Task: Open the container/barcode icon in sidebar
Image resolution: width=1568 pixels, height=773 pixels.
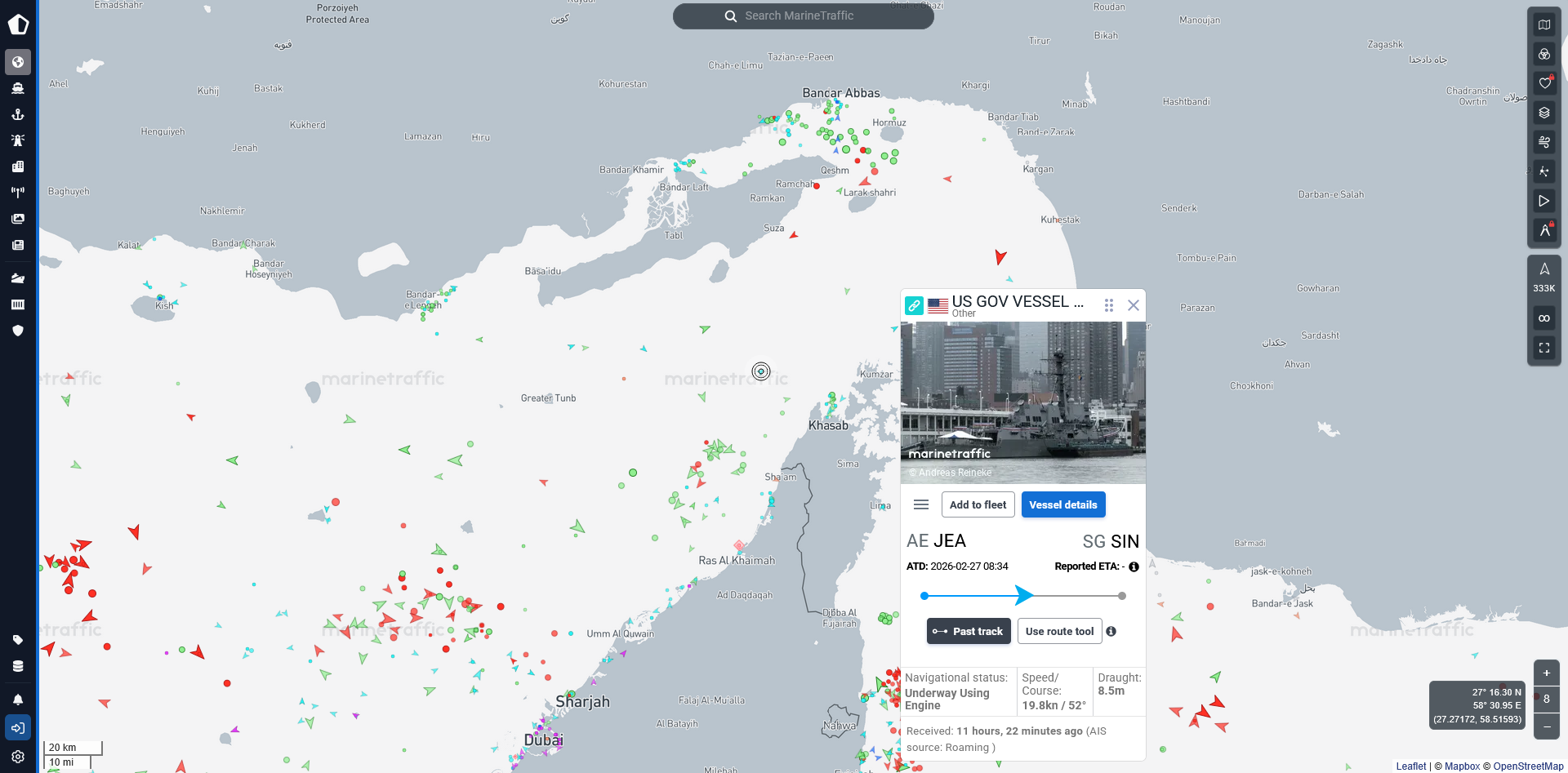Action: coord(18,304)
